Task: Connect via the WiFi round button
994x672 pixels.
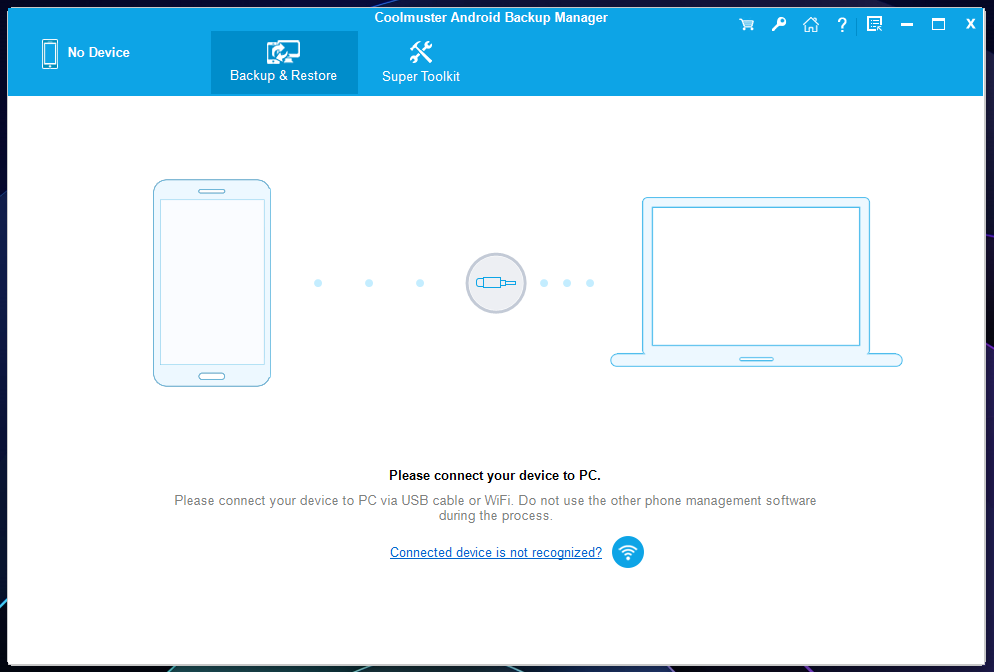Action: pos(628,552)
